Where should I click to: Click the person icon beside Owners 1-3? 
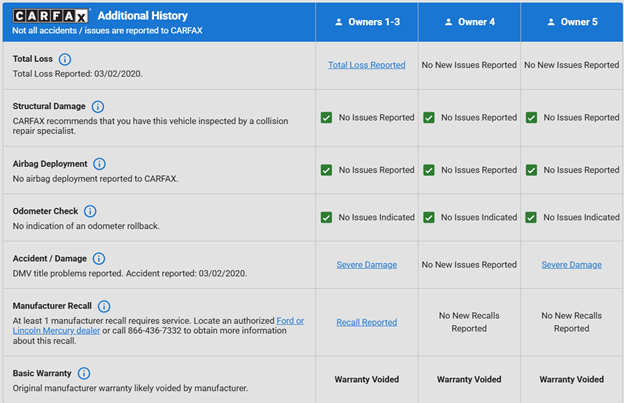click(x=339, y=22)
